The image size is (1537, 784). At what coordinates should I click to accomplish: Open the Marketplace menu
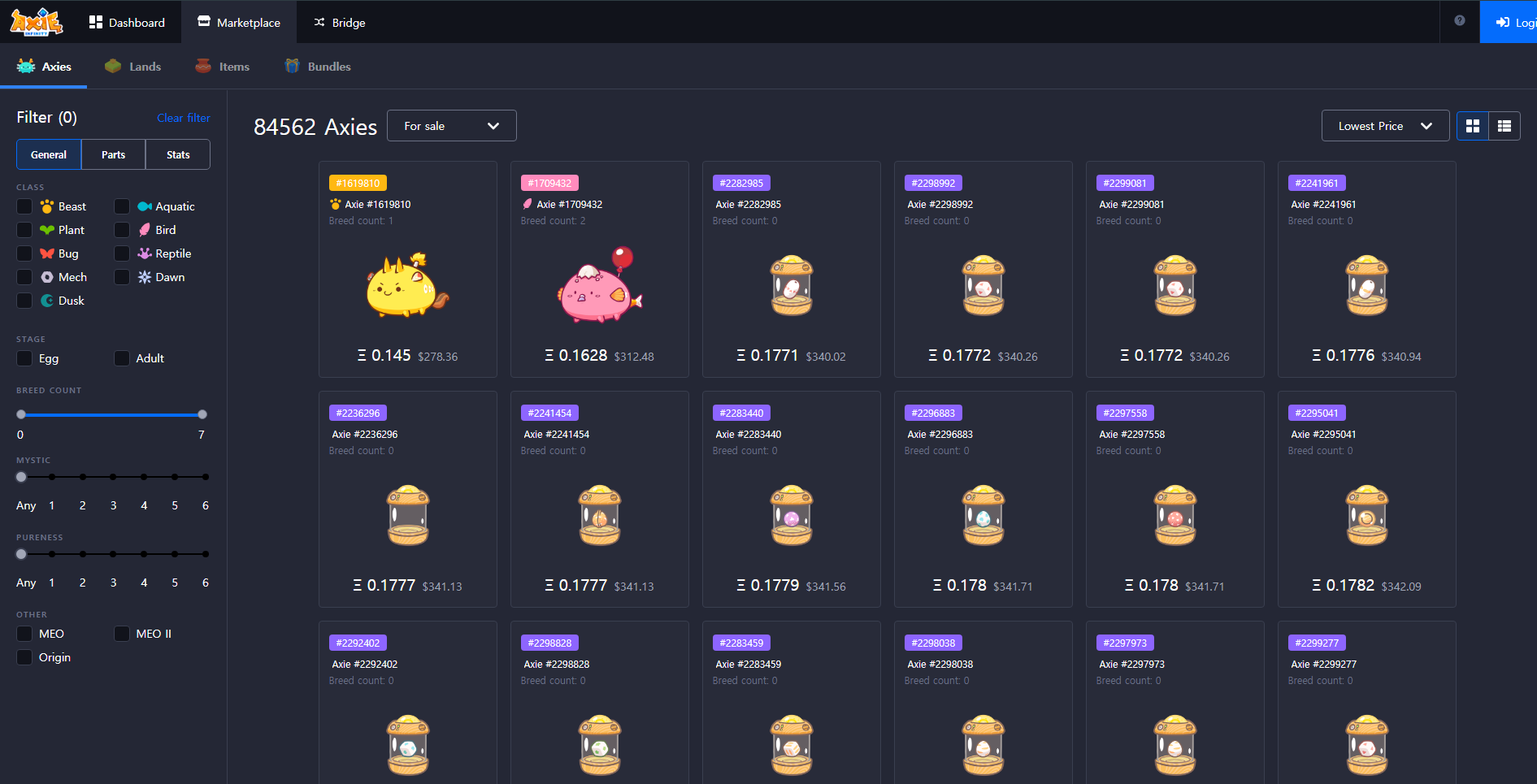[239, 22]
